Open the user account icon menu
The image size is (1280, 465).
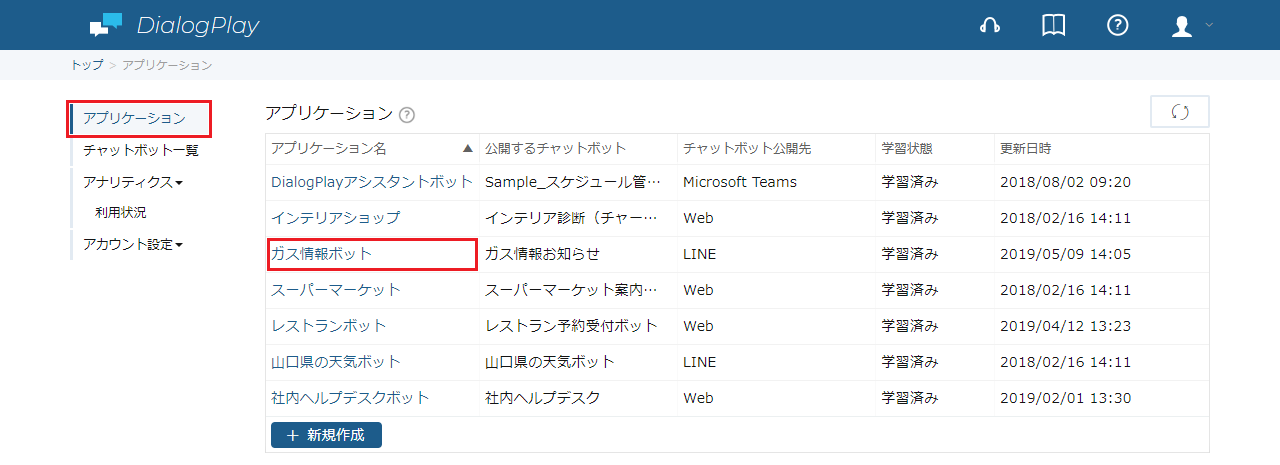pyautogui.click(x=1182, y=27)
